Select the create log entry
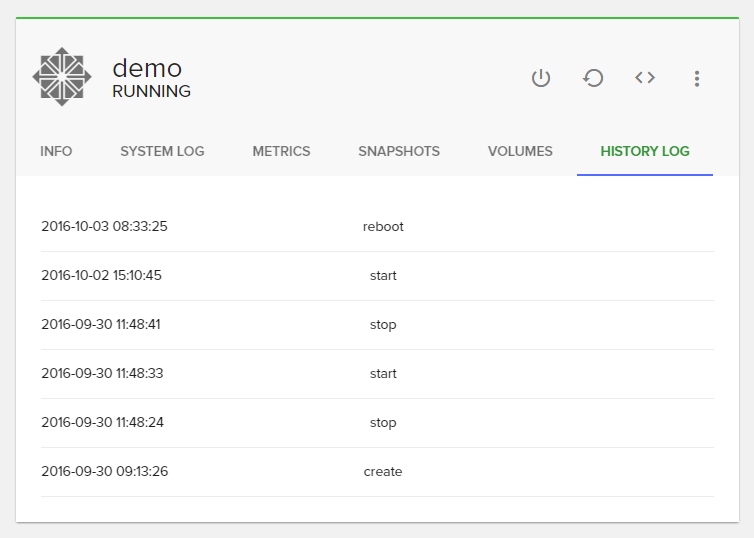The height and width of the screenshot is (538, 754). pyautogui.click(x=383, y=471)
